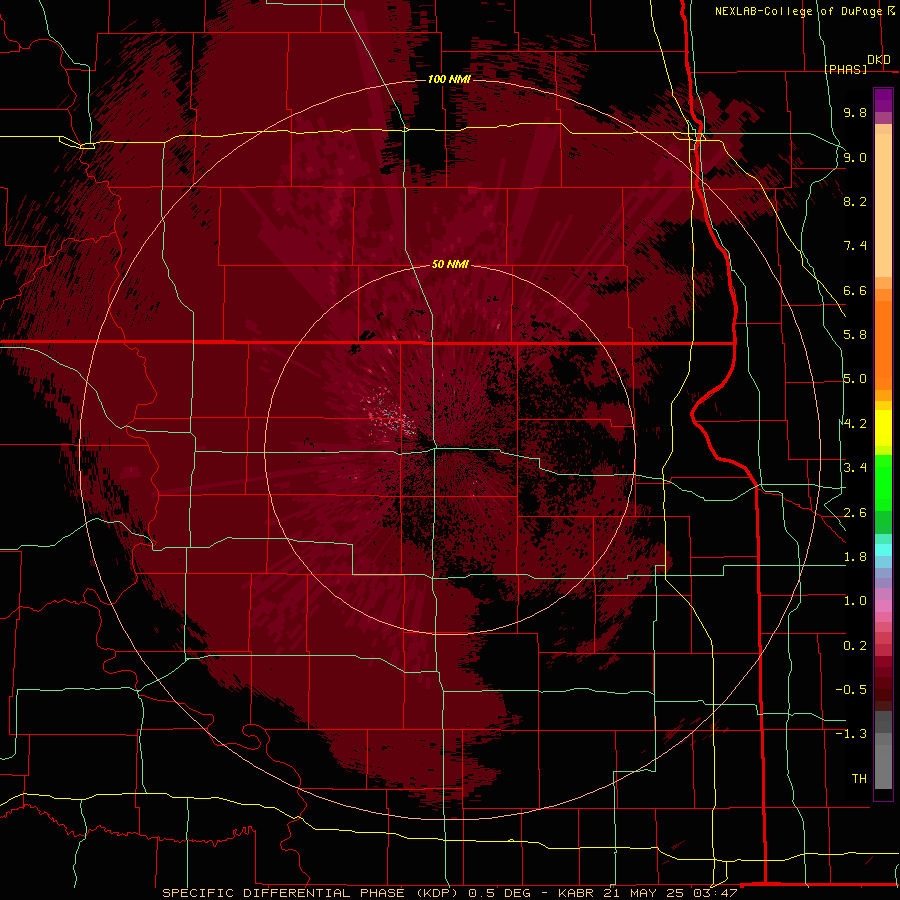Image resolution: width=900 pixels, height=900 pixels.
Task: Click the 8.2 scale value
Action: click(855, 201)
